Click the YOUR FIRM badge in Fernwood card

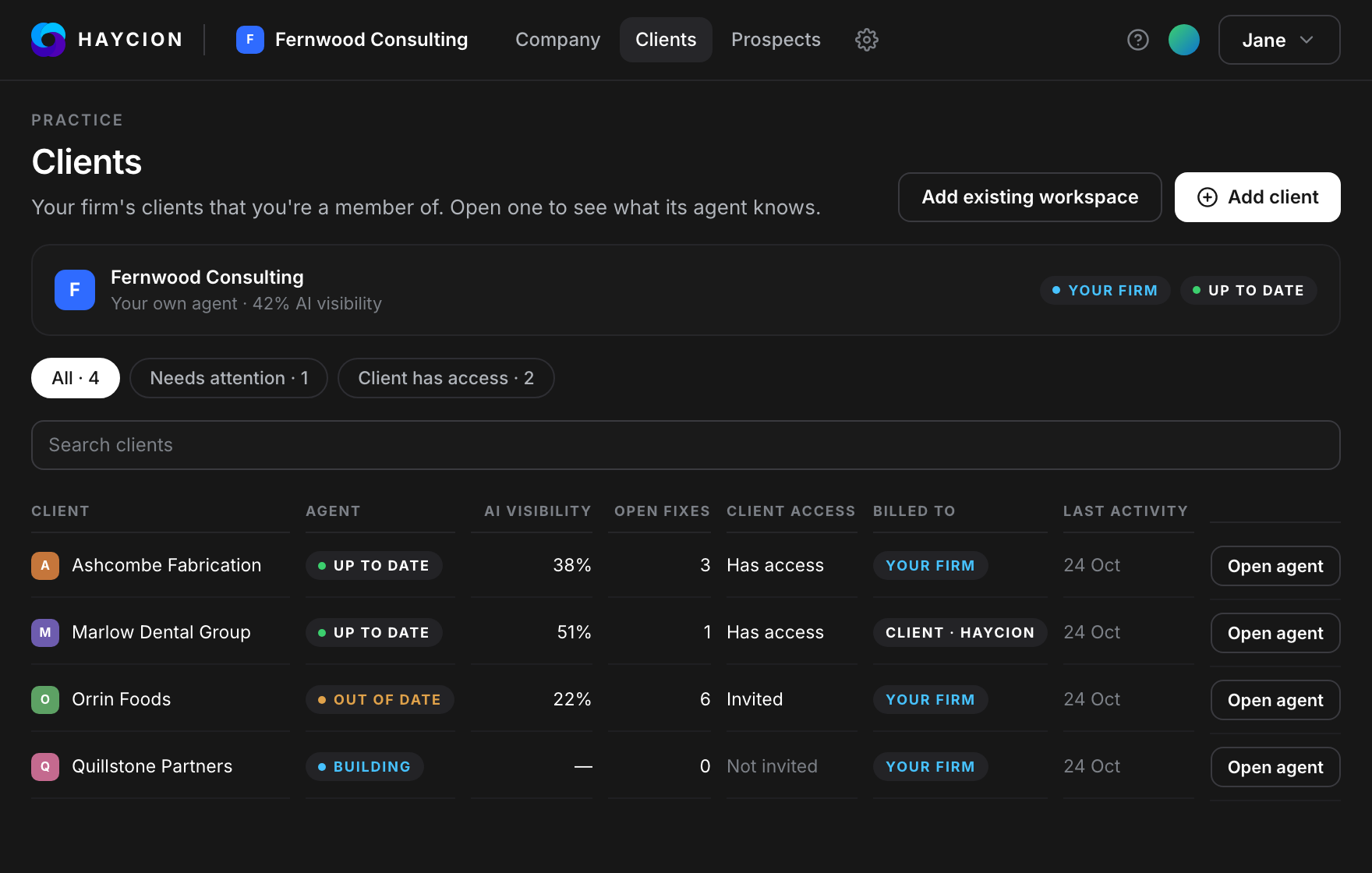click(1105, 290)
